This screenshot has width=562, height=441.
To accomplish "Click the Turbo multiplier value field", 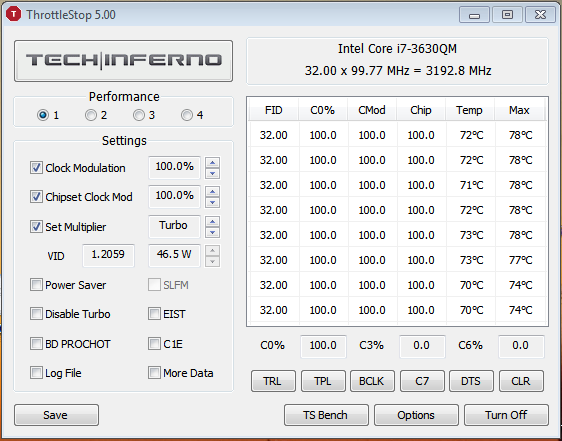I will 174,226.
